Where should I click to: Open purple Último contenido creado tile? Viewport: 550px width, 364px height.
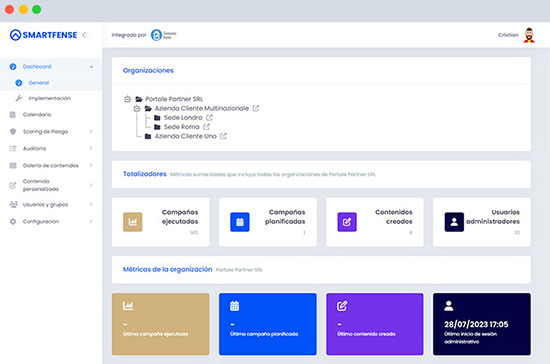(375, 324)
